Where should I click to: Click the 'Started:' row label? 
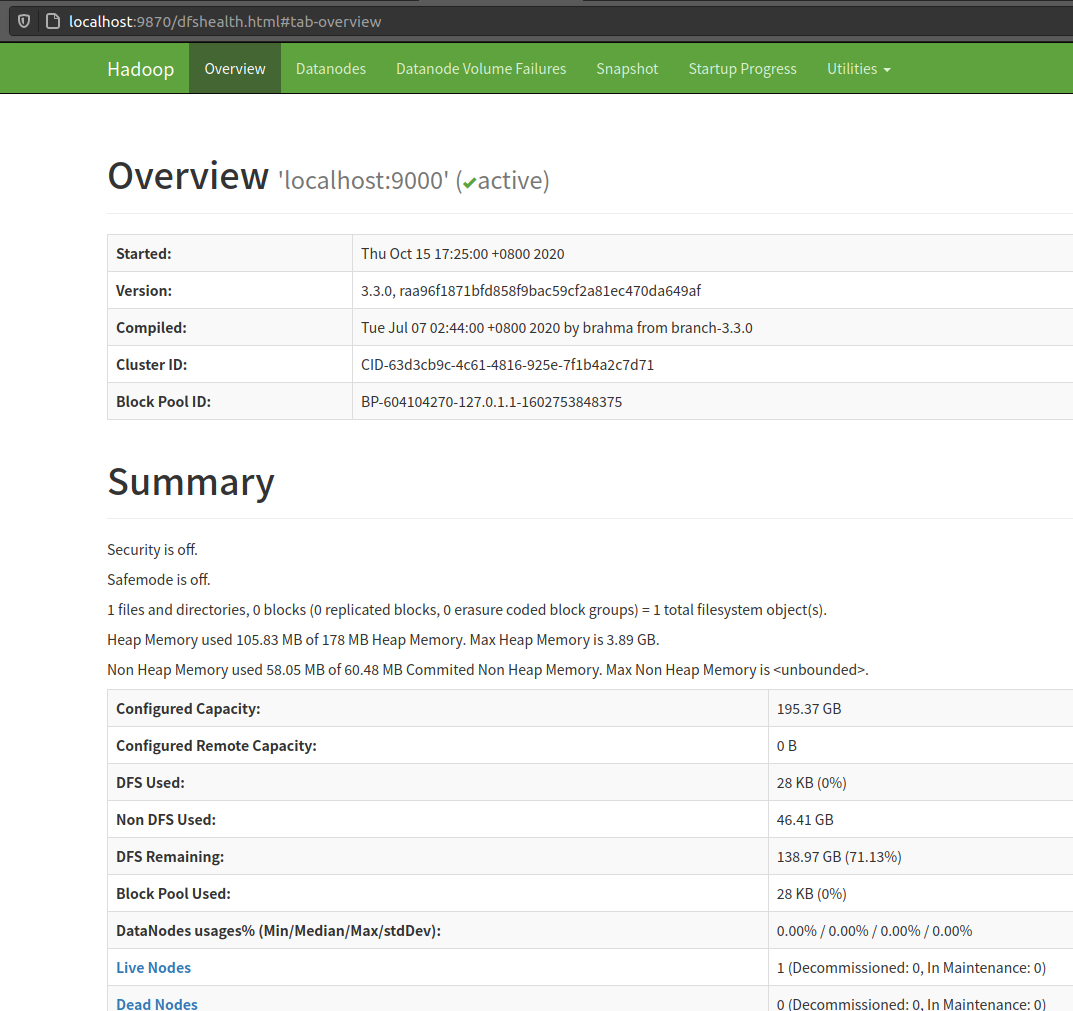[144, 254]
